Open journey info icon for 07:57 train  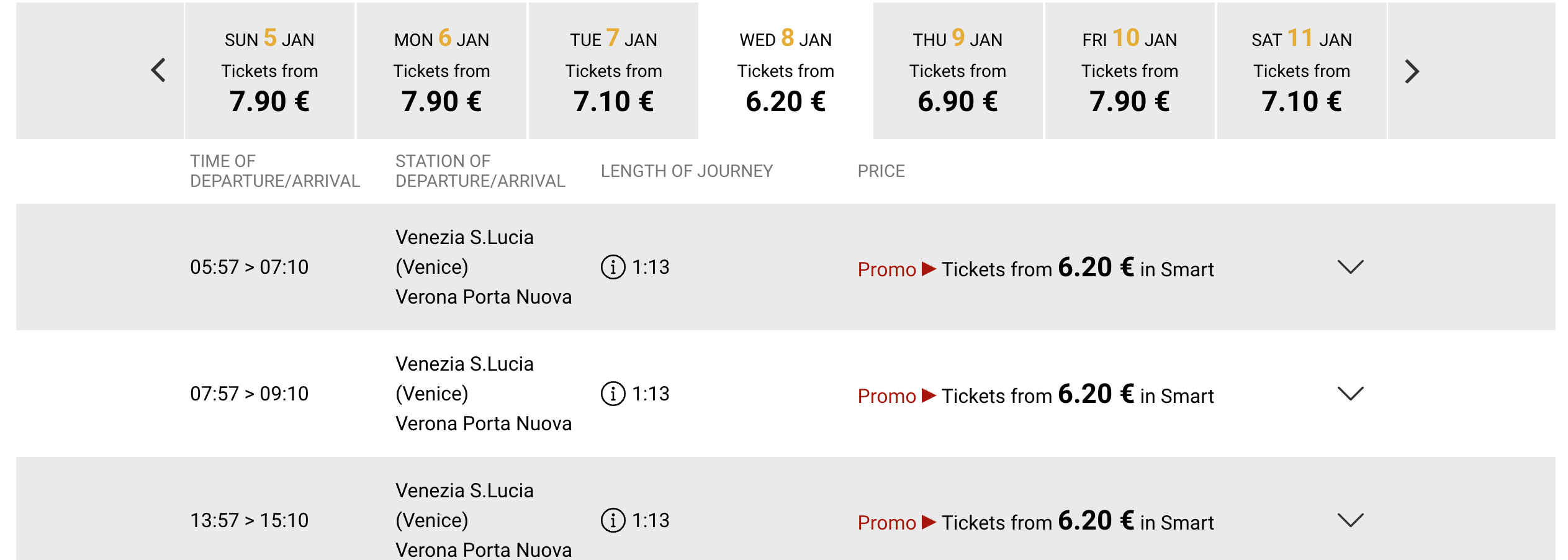click(613, 394)
